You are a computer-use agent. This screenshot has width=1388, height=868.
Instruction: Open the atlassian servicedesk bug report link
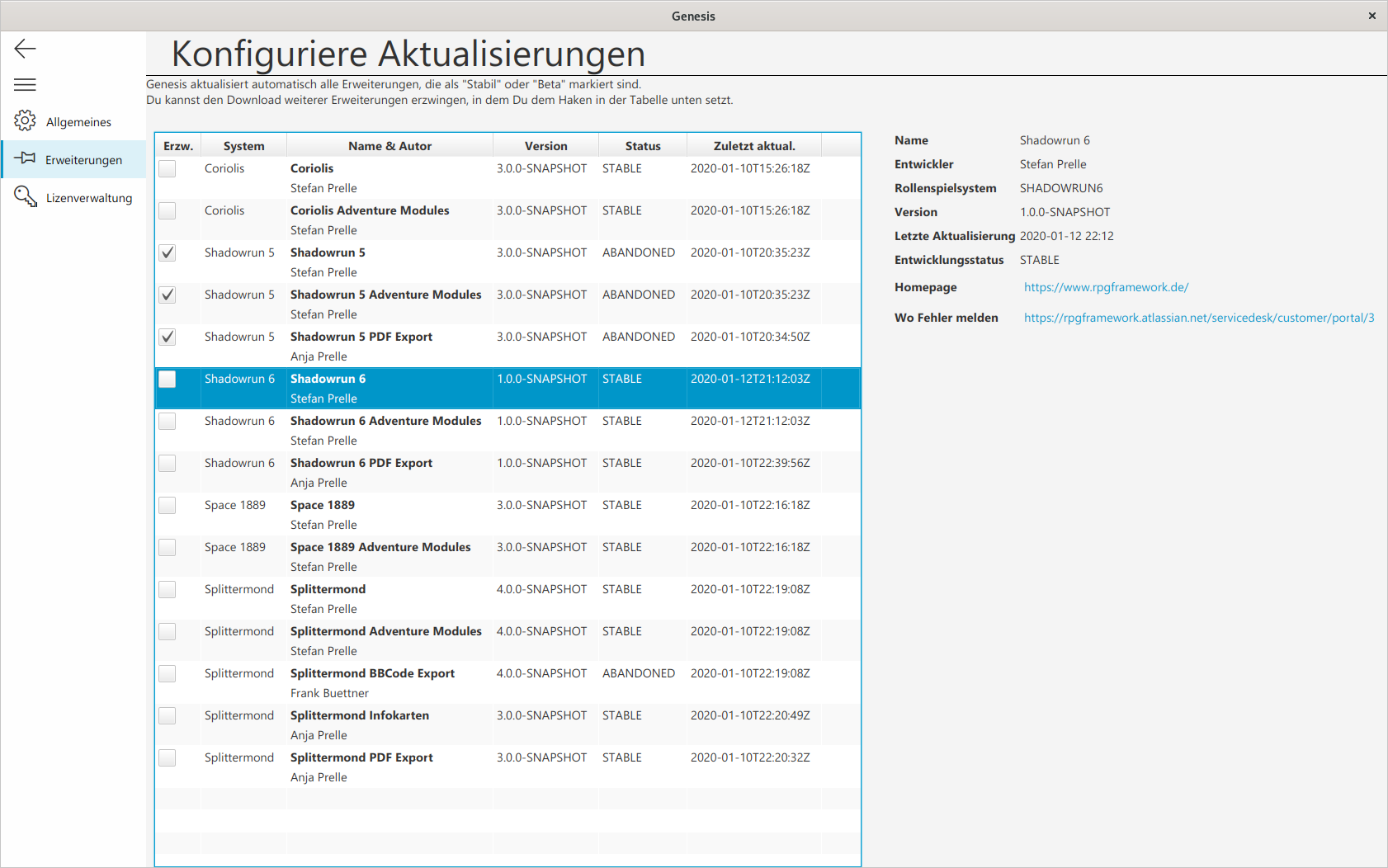1199,318
